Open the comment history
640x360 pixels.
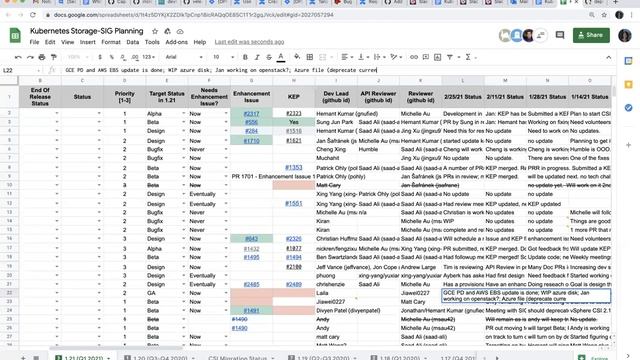tap(560, 35)
